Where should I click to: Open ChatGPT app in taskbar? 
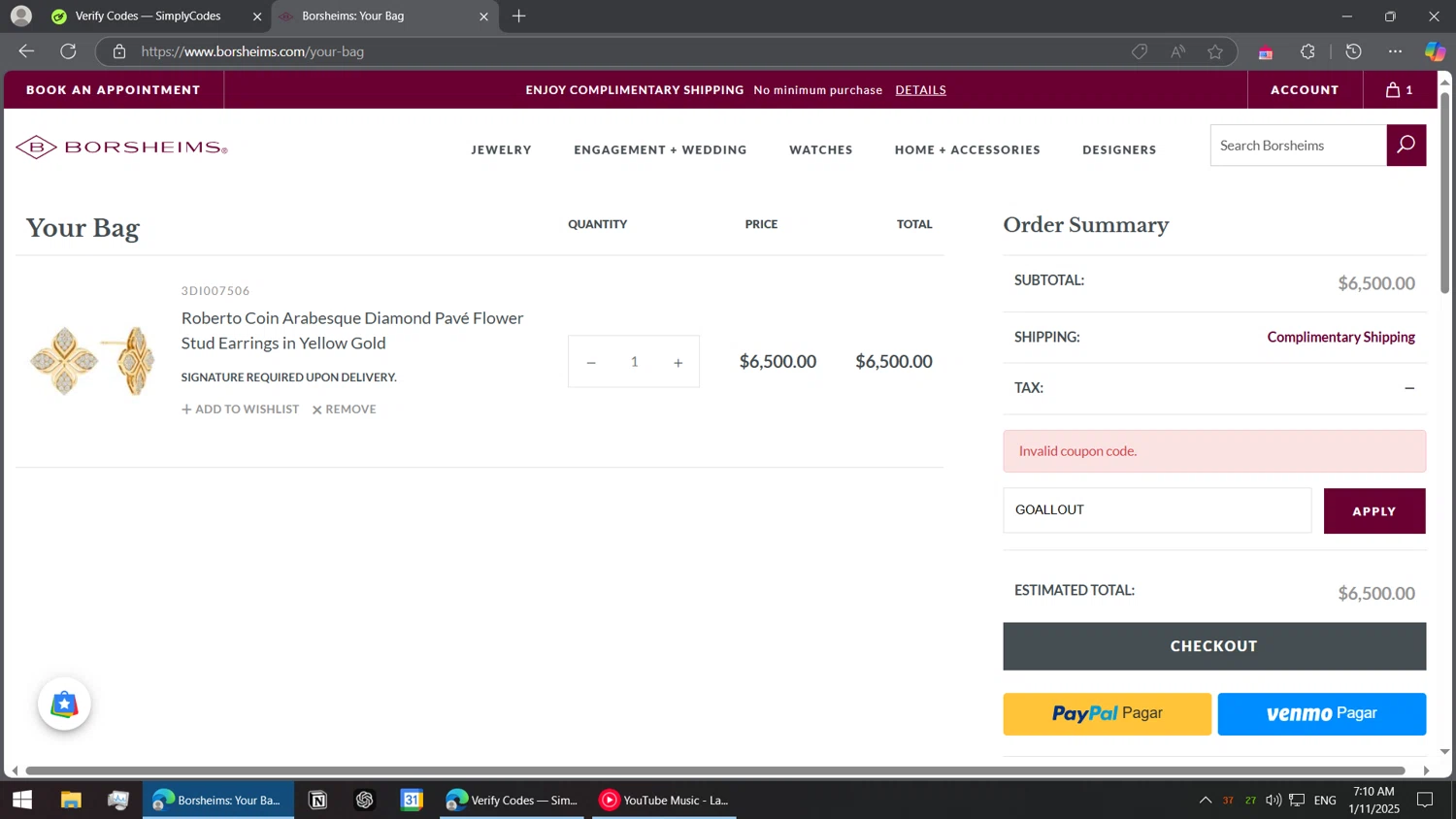pos(365,800)
